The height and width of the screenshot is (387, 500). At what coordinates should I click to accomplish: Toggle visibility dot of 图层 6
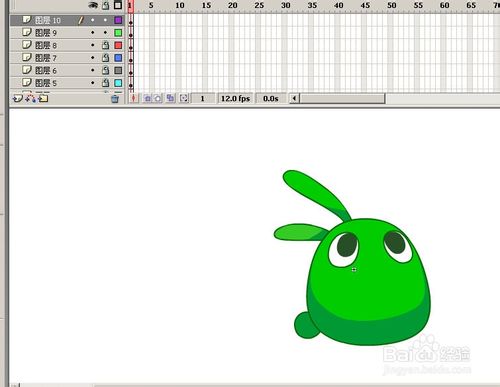pyautogui.click(x=93, y=70)
